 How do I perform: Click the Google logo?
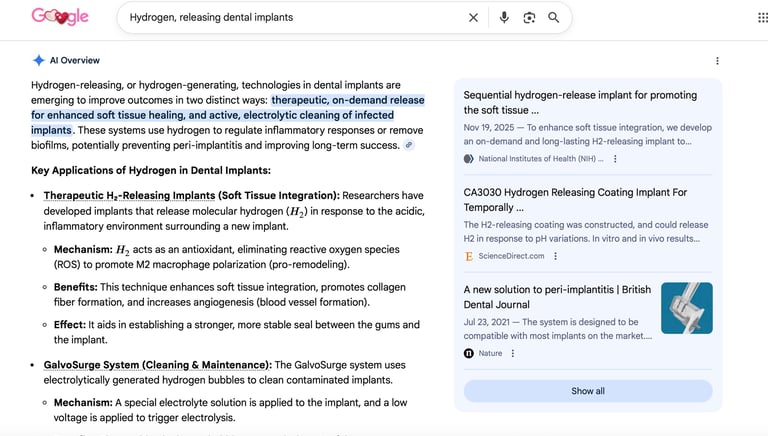pyautogui.click(x=60, y=17)
